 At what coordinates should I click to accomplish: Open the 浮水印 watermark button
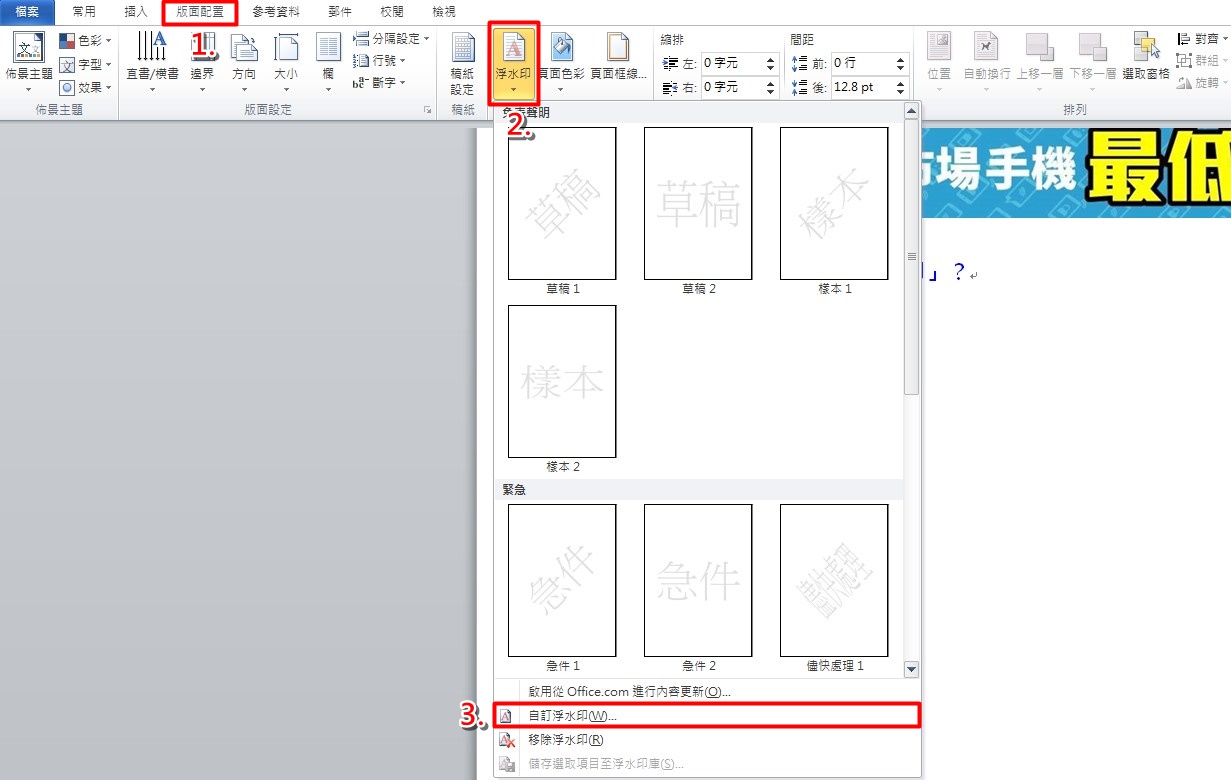click(x=513, y=64)
